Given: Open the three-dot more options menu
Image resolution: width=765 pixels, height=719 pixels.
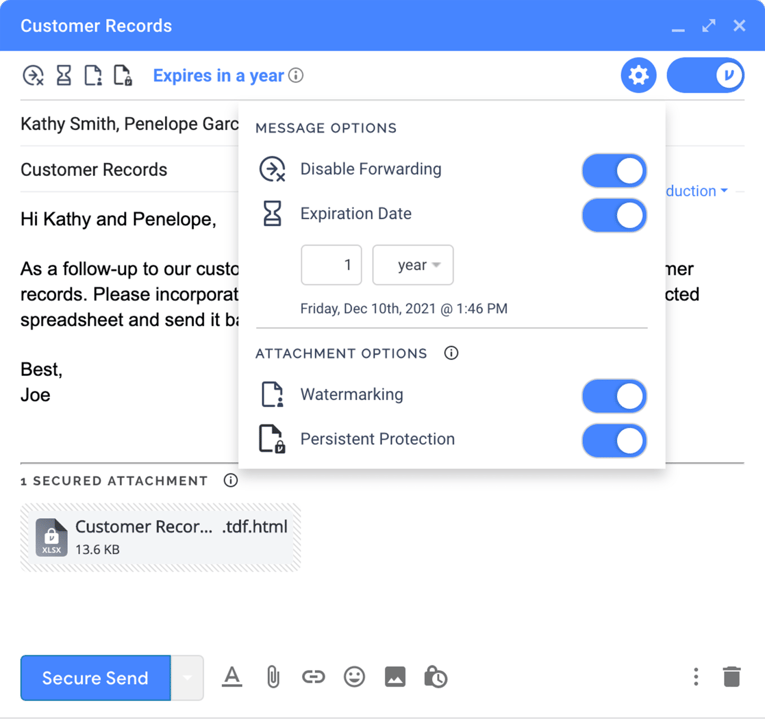Looking at the screenshot, I should point(696,677).
